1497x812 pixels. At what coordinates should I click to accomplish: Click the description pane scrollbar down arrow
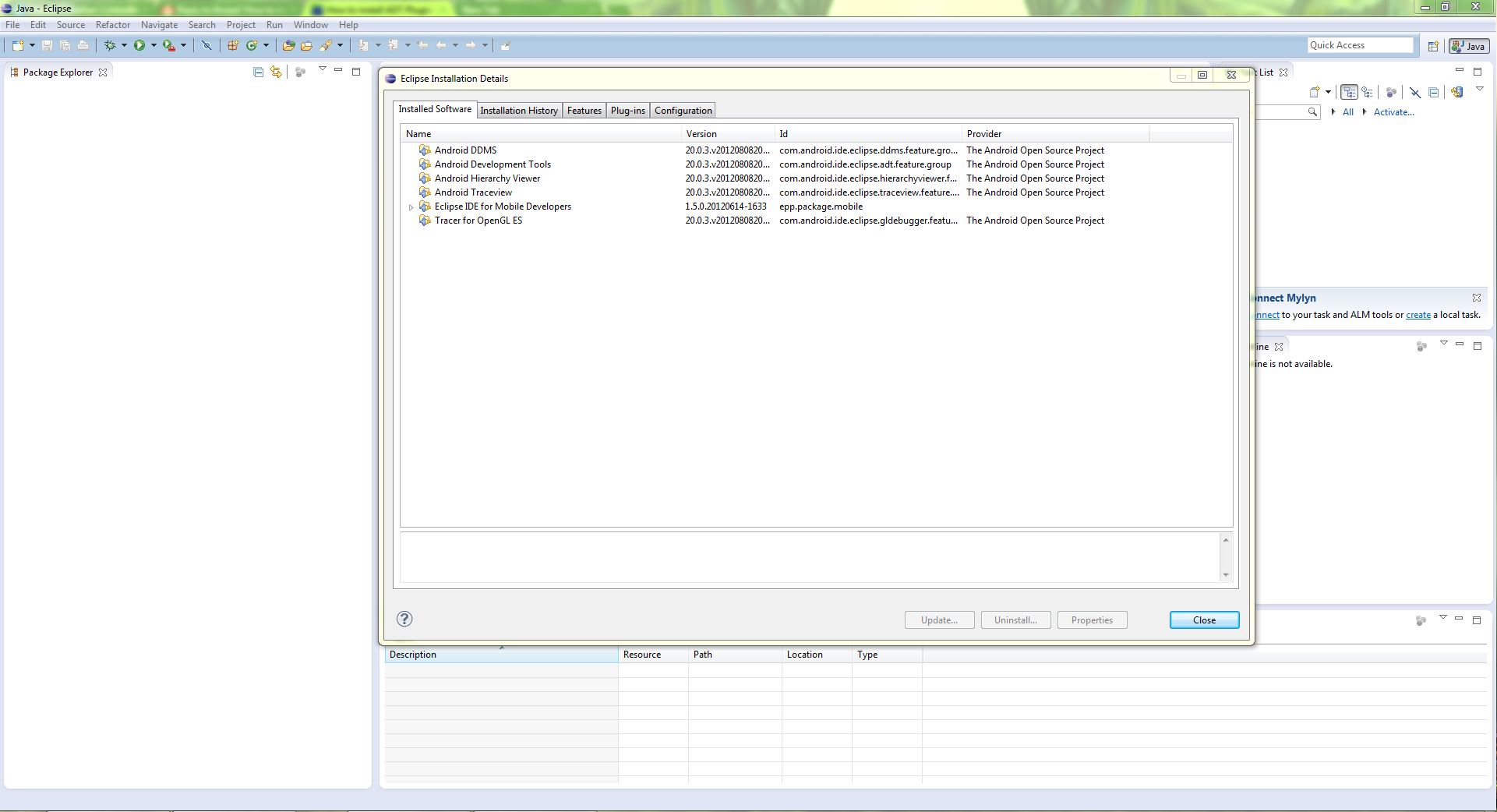(1225, 575)
